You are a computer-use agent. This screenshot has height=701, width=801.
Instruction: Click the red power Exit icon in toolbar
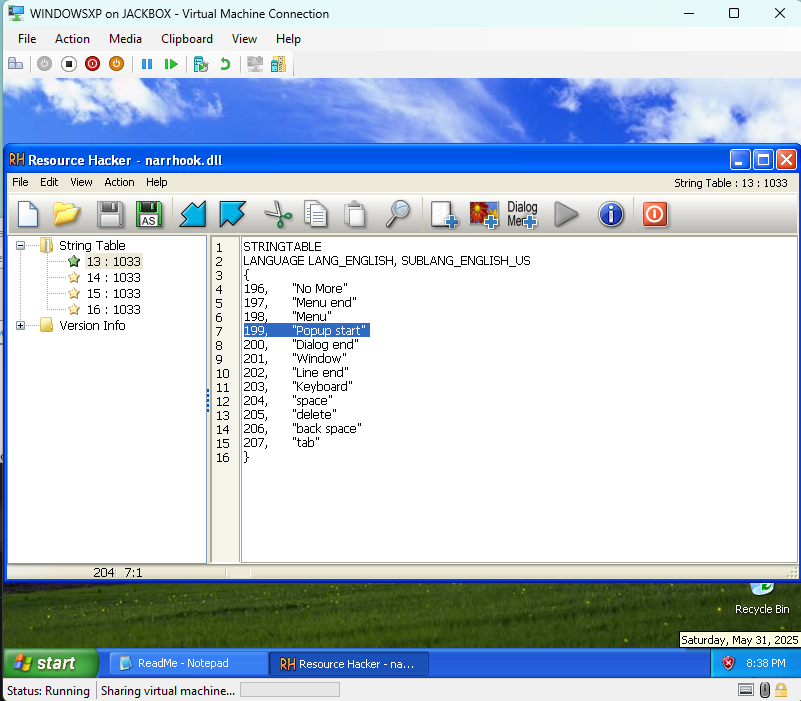pyautogui.click(x=655, y=214)
